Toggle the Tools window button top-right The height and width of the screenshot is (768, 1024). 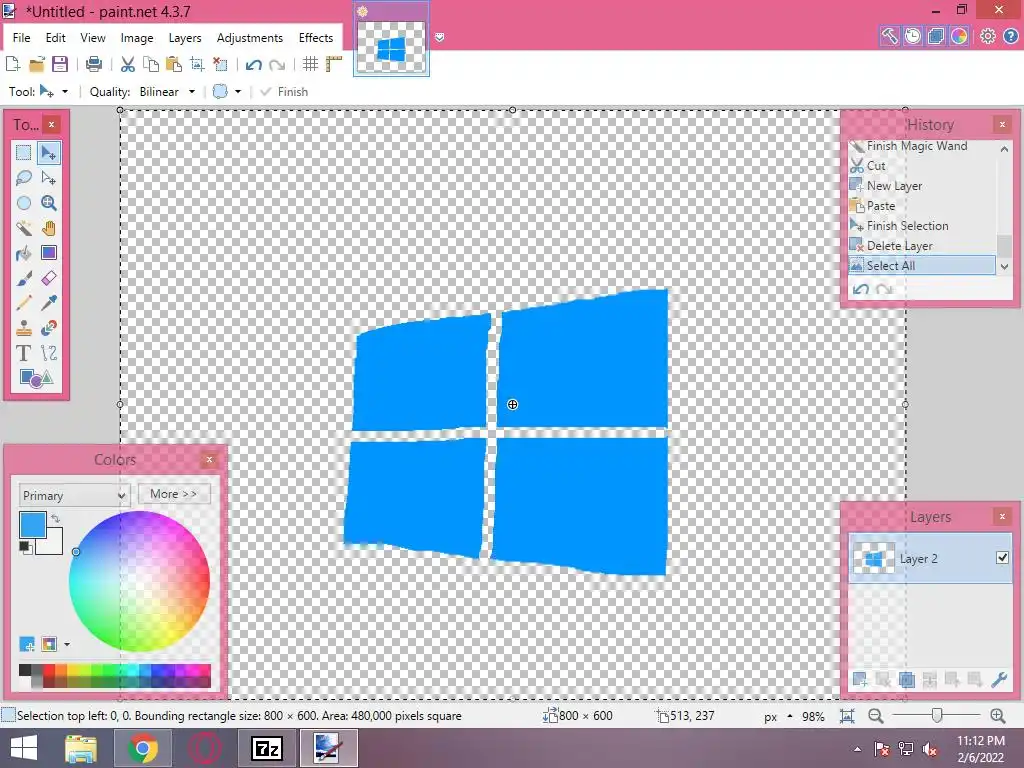coord(889,36)
